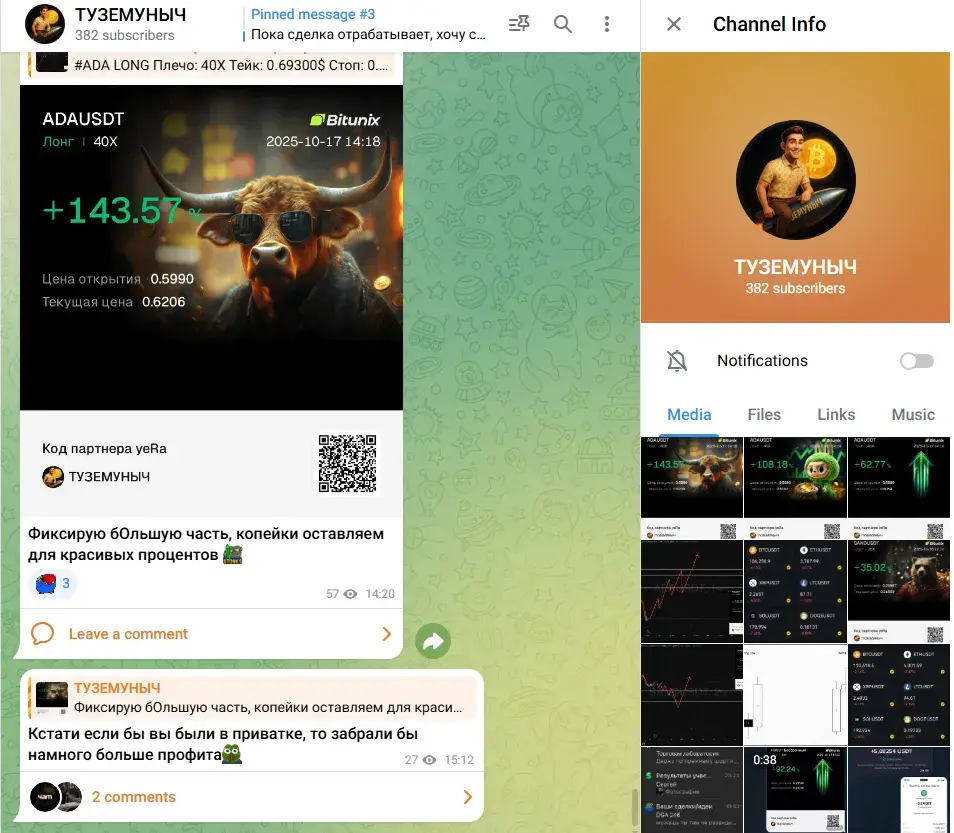Open Pinned message #3 banner
This screenshot has width=954, height=833.
tap(368, 24)
